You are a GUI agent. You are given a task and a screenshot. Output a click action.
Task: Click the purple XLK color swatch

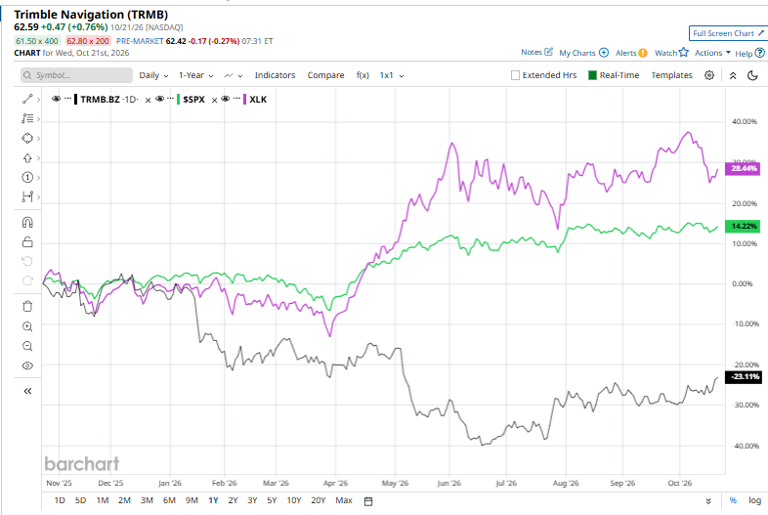[x=244, y=99]
